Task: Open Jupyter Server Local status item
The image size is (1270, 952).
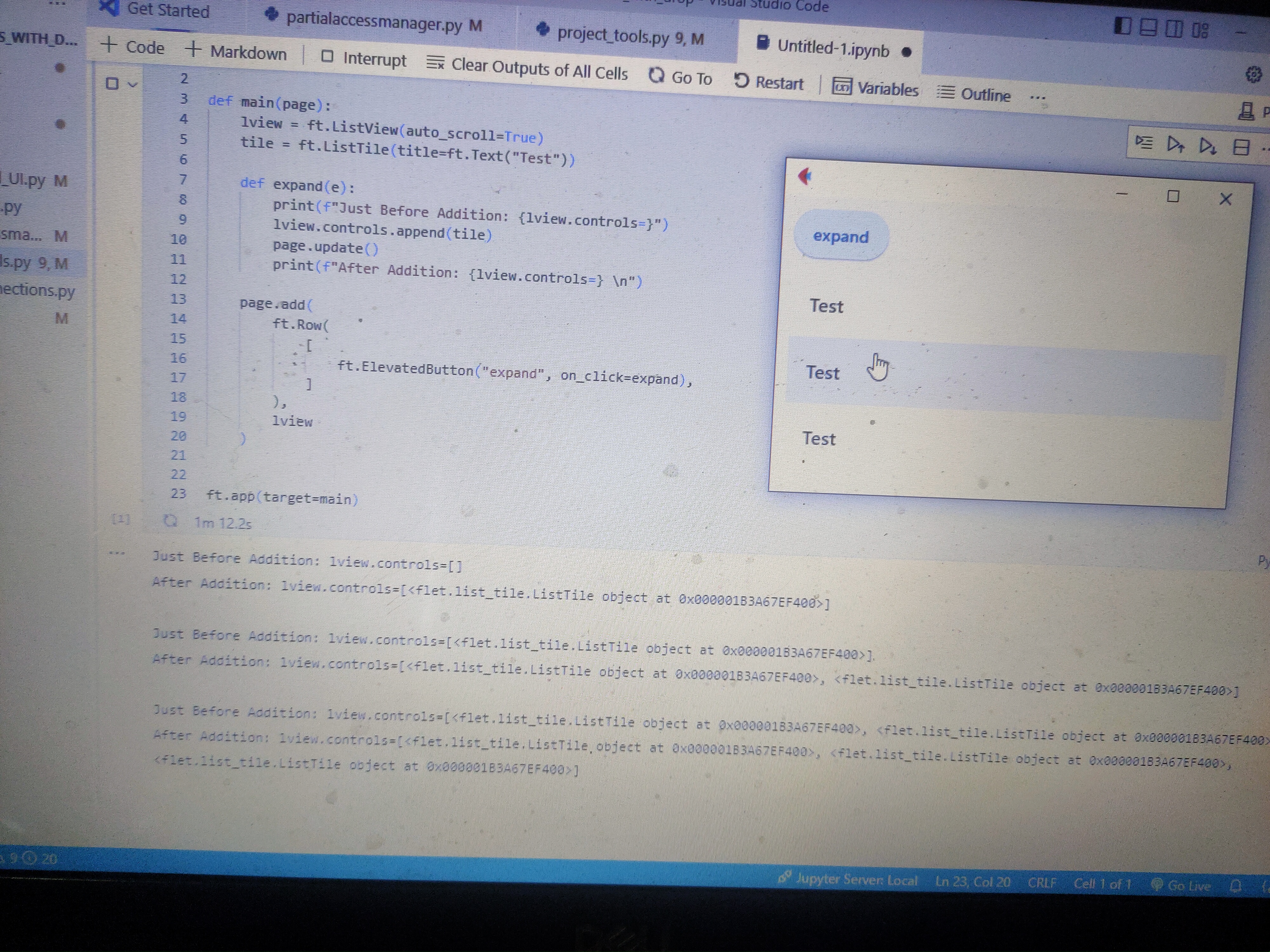Action: [x=848, y=879]
